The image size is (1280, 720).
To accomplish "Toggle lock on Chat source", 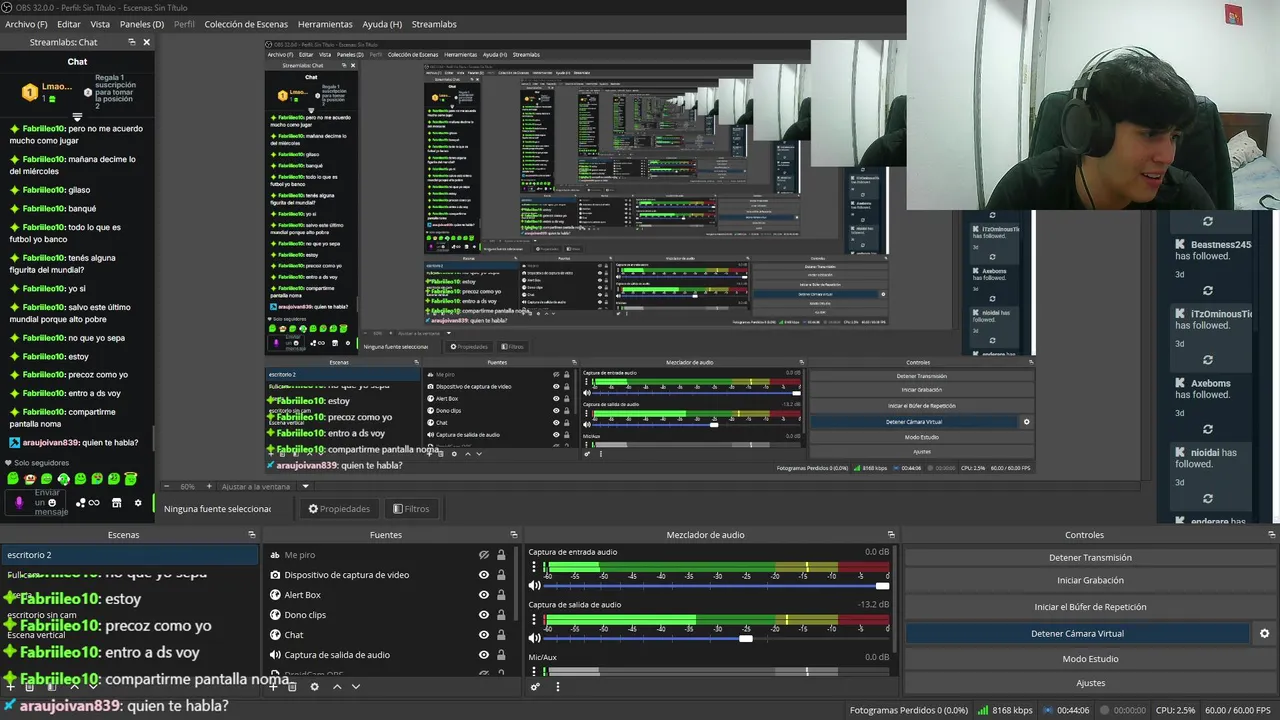I will point(501,635).
